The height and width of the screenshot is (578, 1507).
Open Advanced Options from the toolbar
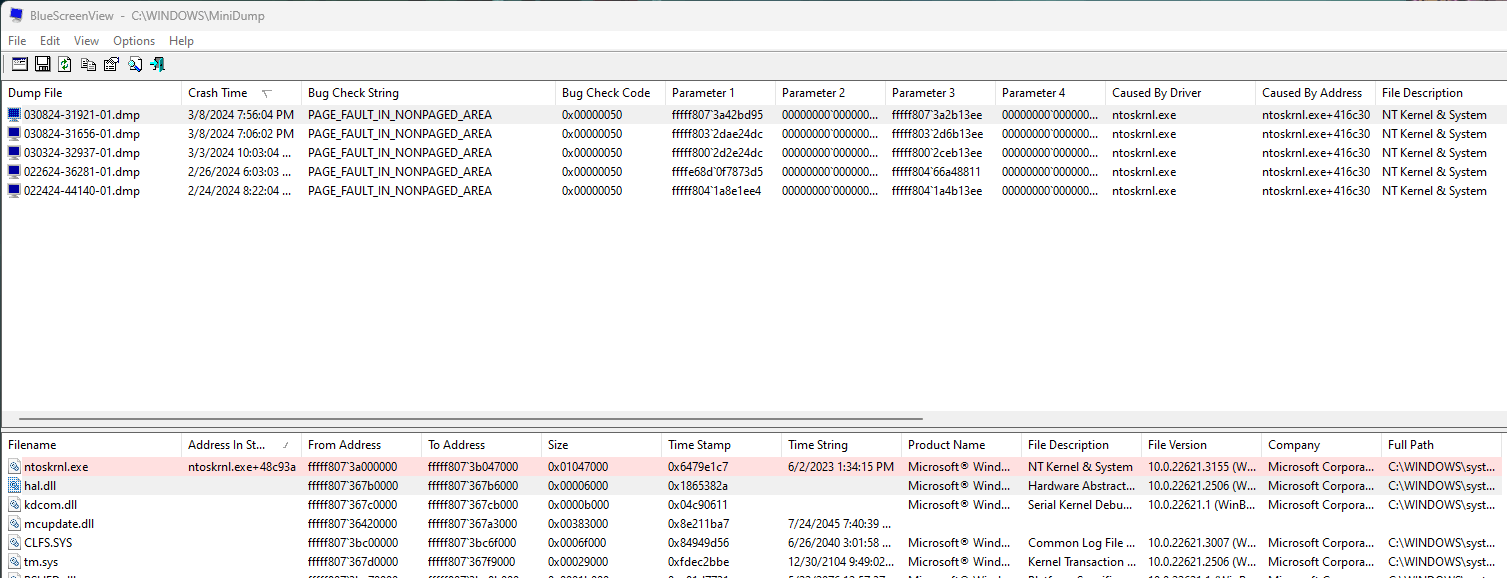click(x=19, y=64)
